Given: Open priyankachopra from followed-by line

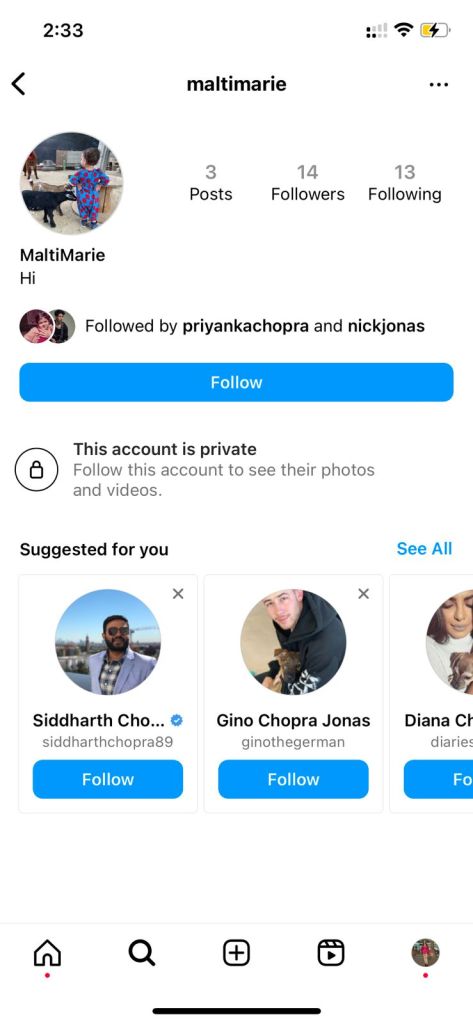Looking at the screenshot, I should tap(245, 326).
